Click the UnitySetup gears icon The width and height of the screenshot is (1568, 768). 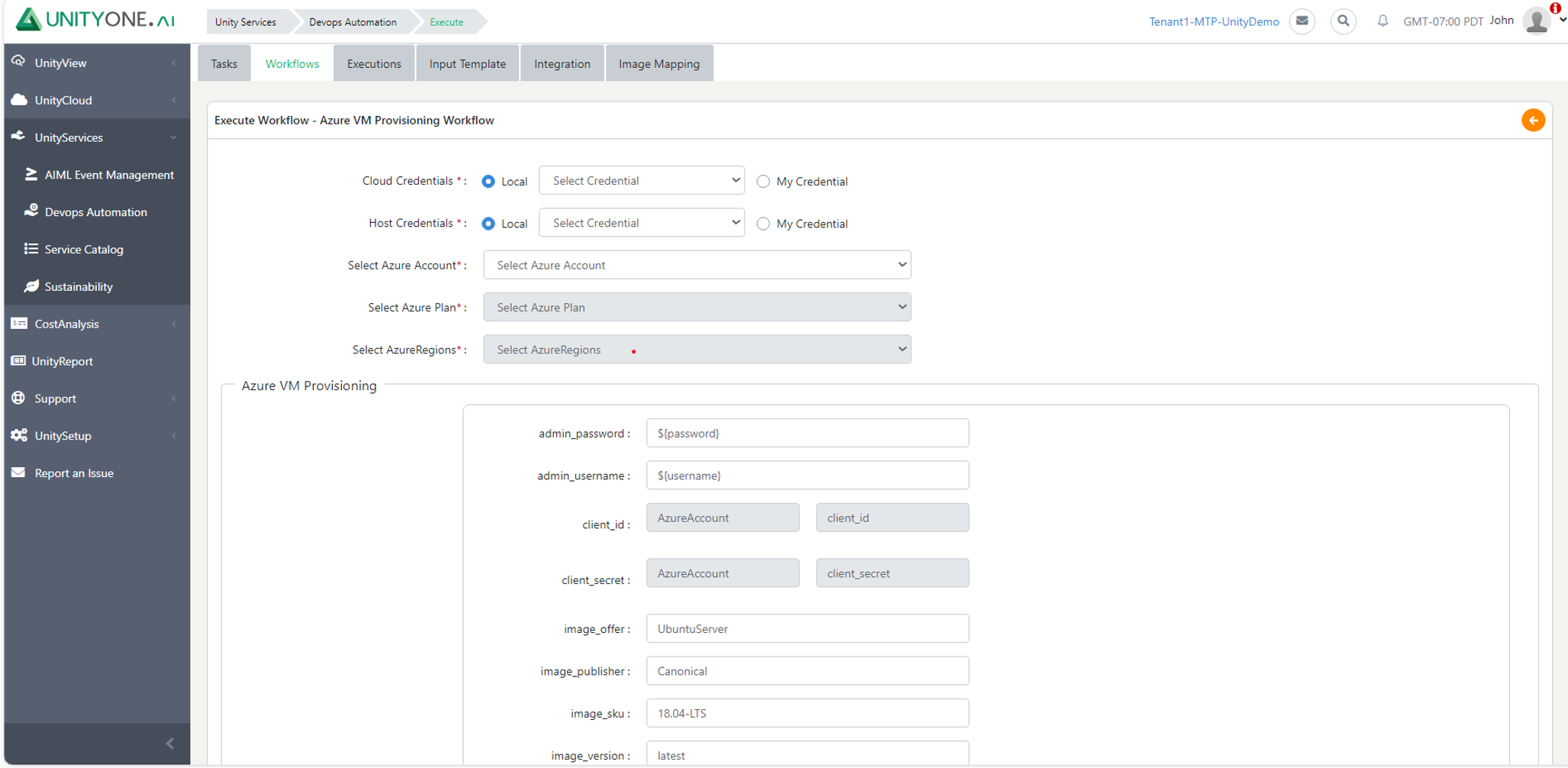tap(19, 435)
